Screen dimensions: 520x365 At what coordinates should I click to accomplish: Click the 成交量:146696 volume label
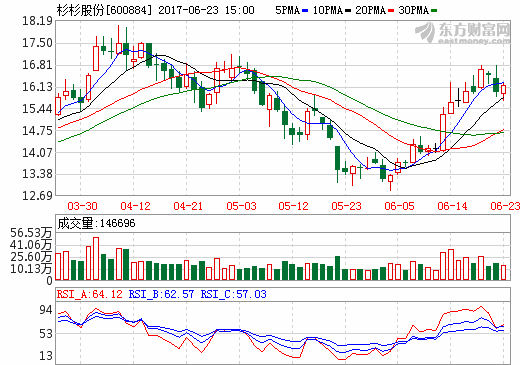point(96,223)
